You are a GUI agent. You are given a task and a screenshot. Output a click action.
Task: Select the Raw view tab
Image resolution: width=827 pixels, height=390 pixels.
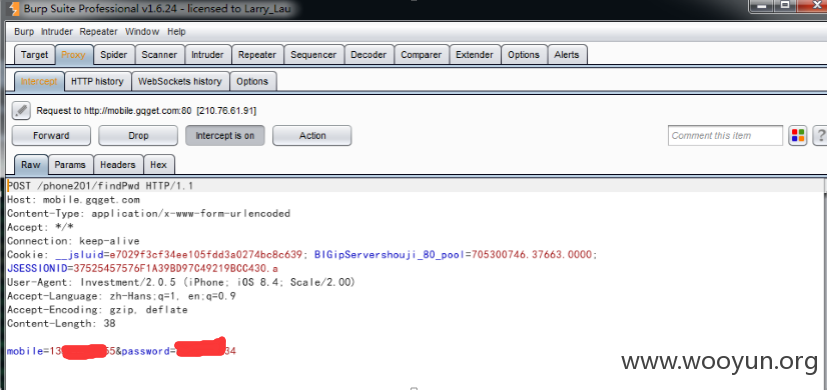(x=31, y=165)
